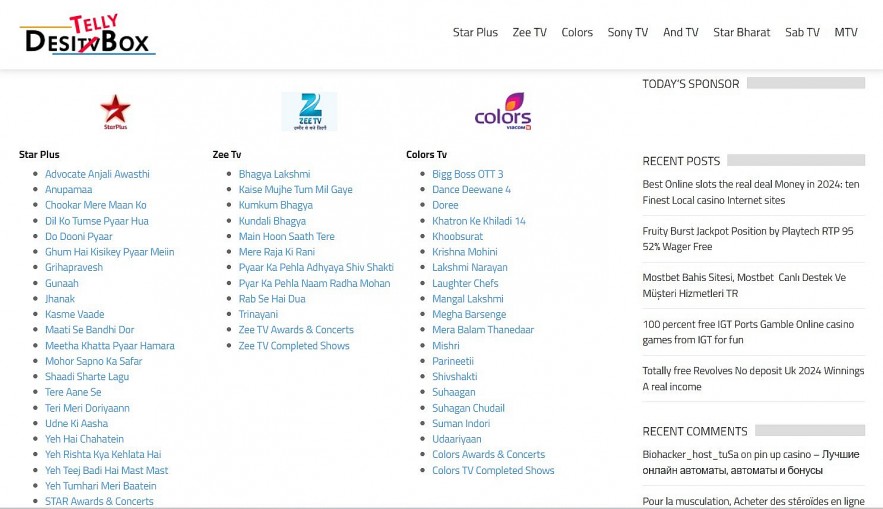Click the Desi Telly Box site logo
This screenshot has width=883, height=509.
[87, 35]
